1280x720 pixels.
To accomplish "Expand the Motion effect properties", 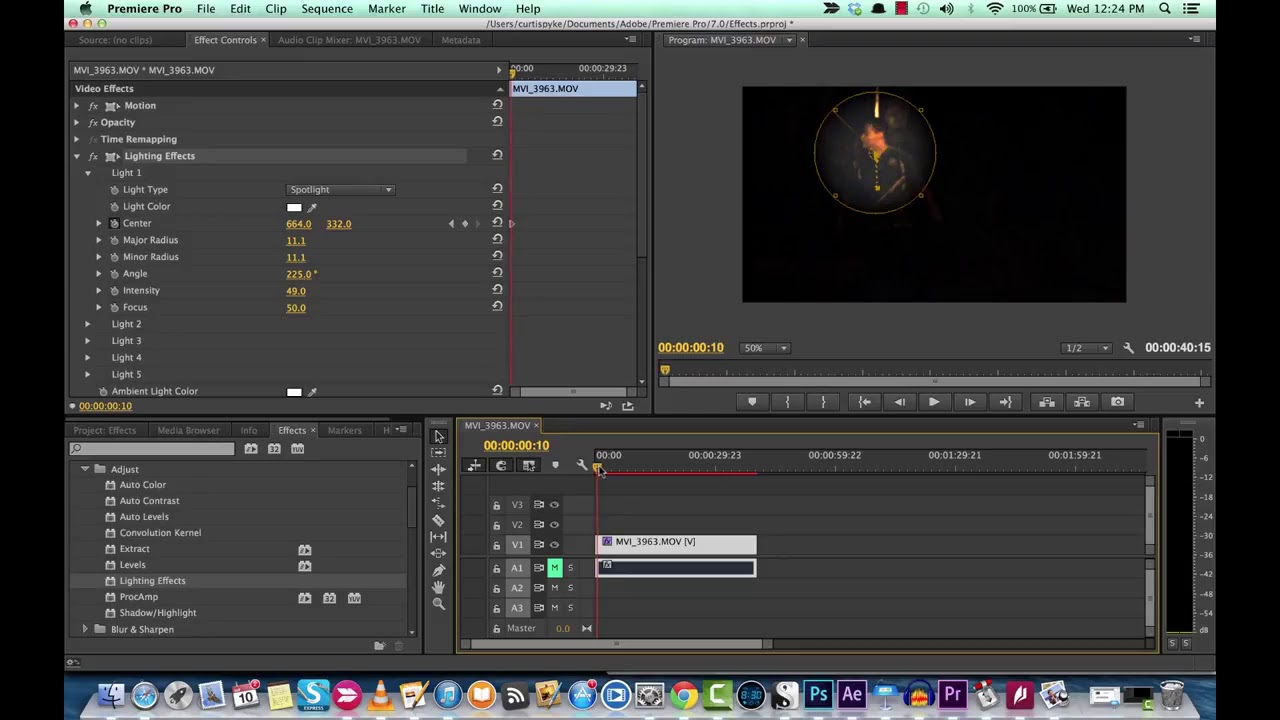I will (76, 106).
